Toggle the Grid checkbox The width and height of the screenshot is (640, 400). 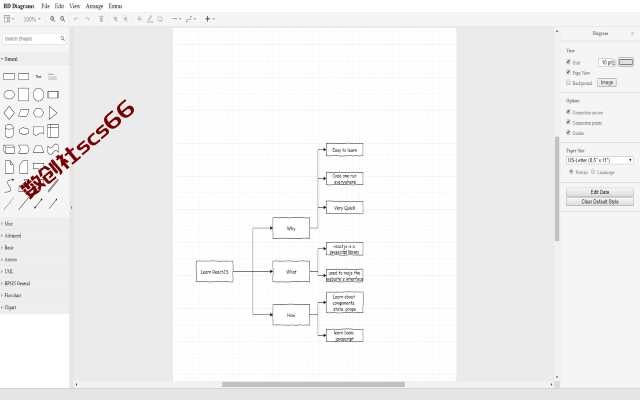(x=568, y=62)
